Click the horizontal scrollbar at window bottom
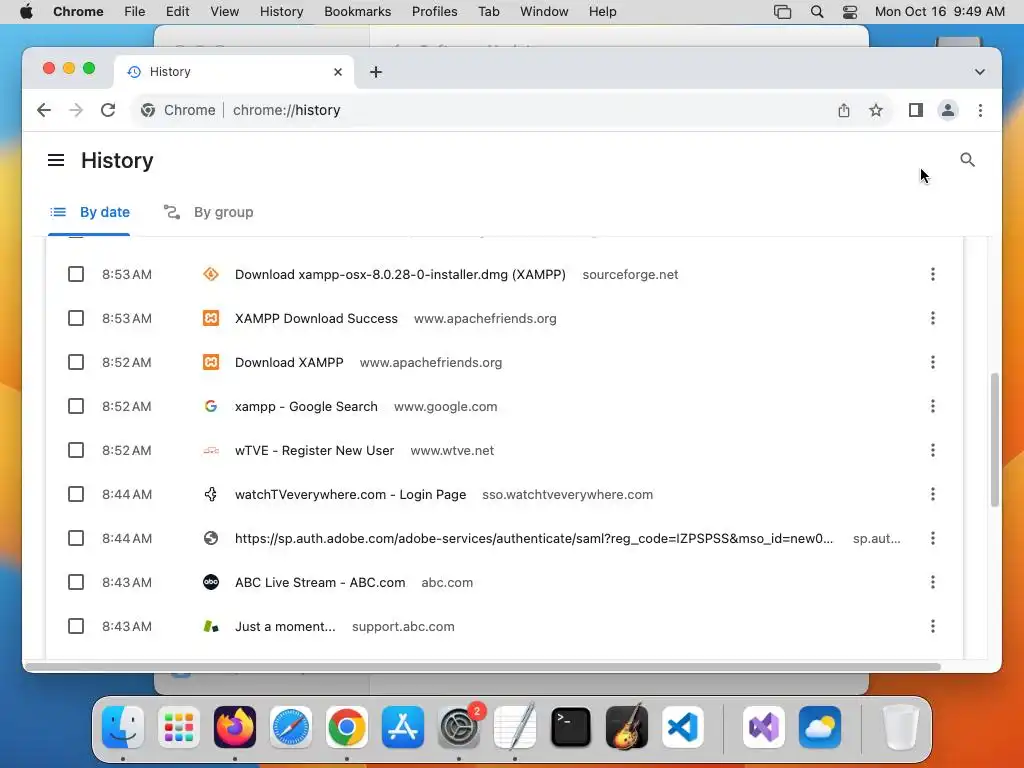 click(482, 667)
